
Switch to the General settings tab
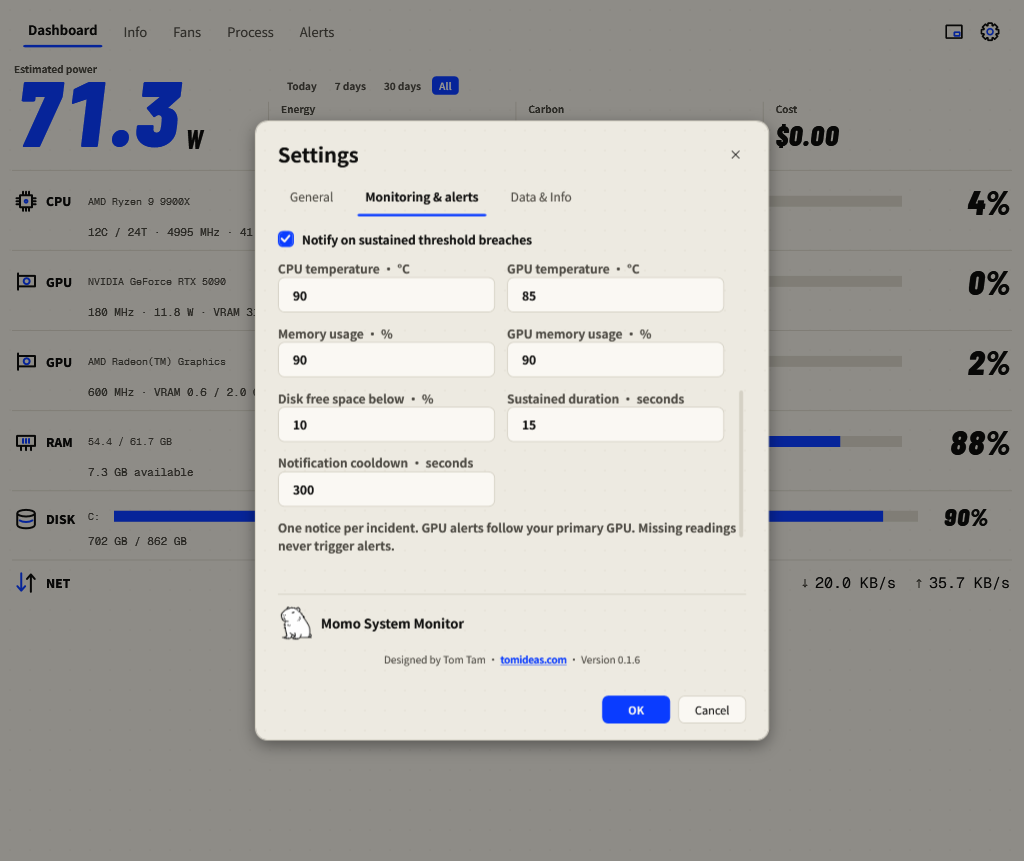[x=311, y=197]
